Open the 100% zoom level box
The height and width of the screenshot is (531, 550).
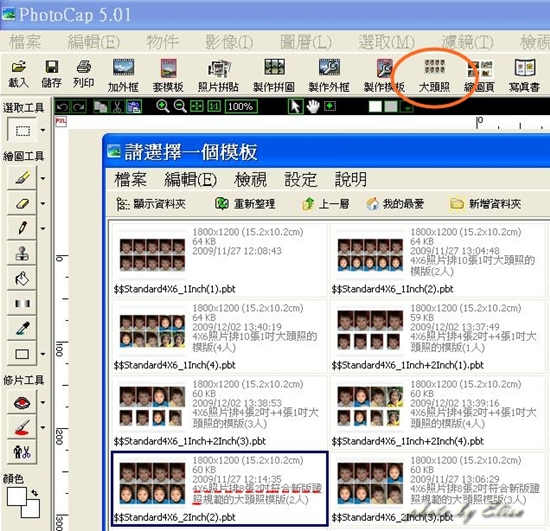[241, 106]
